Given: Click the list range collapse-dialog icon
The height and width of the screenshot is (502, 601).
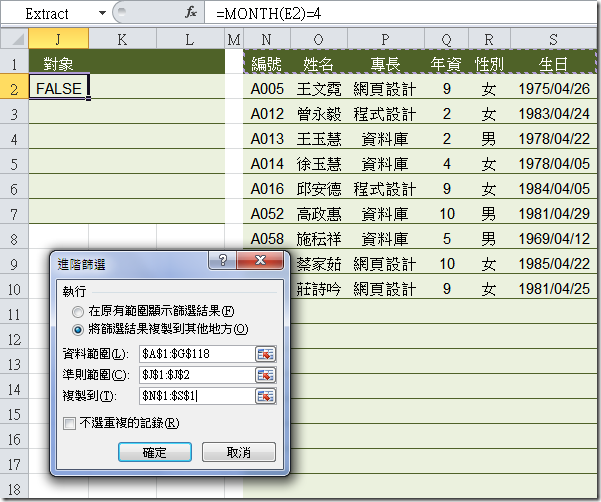Looking at the screenshot, I should tap(265, 354).
